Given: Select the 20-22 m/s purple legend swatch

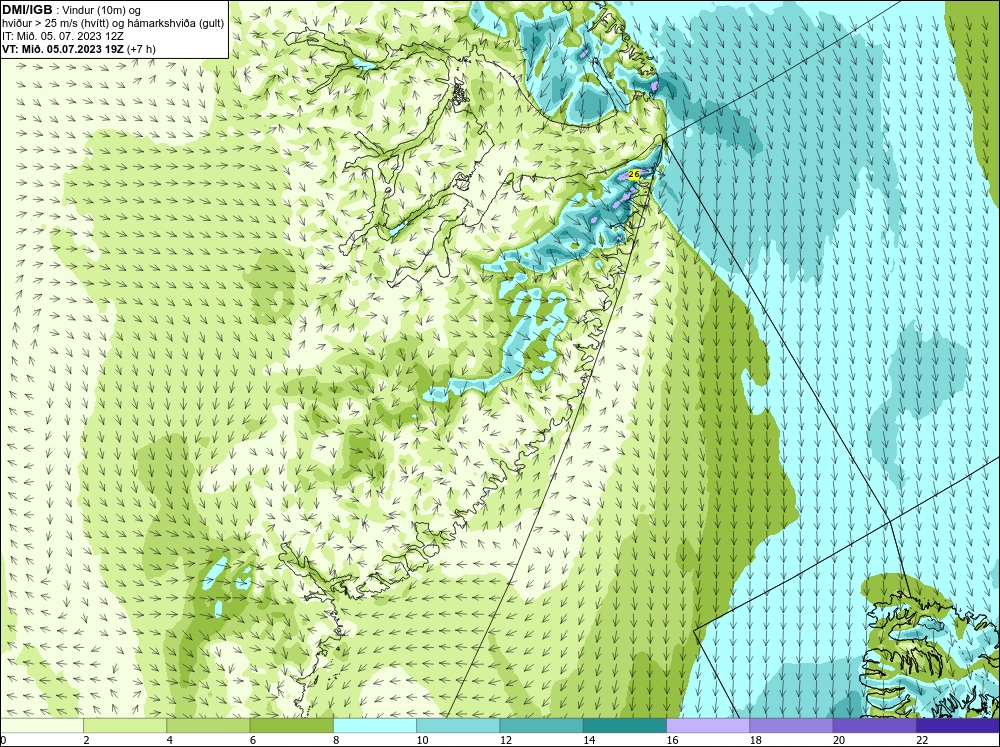Looking at the screenshot, I should pyautogui.click(x=874, y=725).
